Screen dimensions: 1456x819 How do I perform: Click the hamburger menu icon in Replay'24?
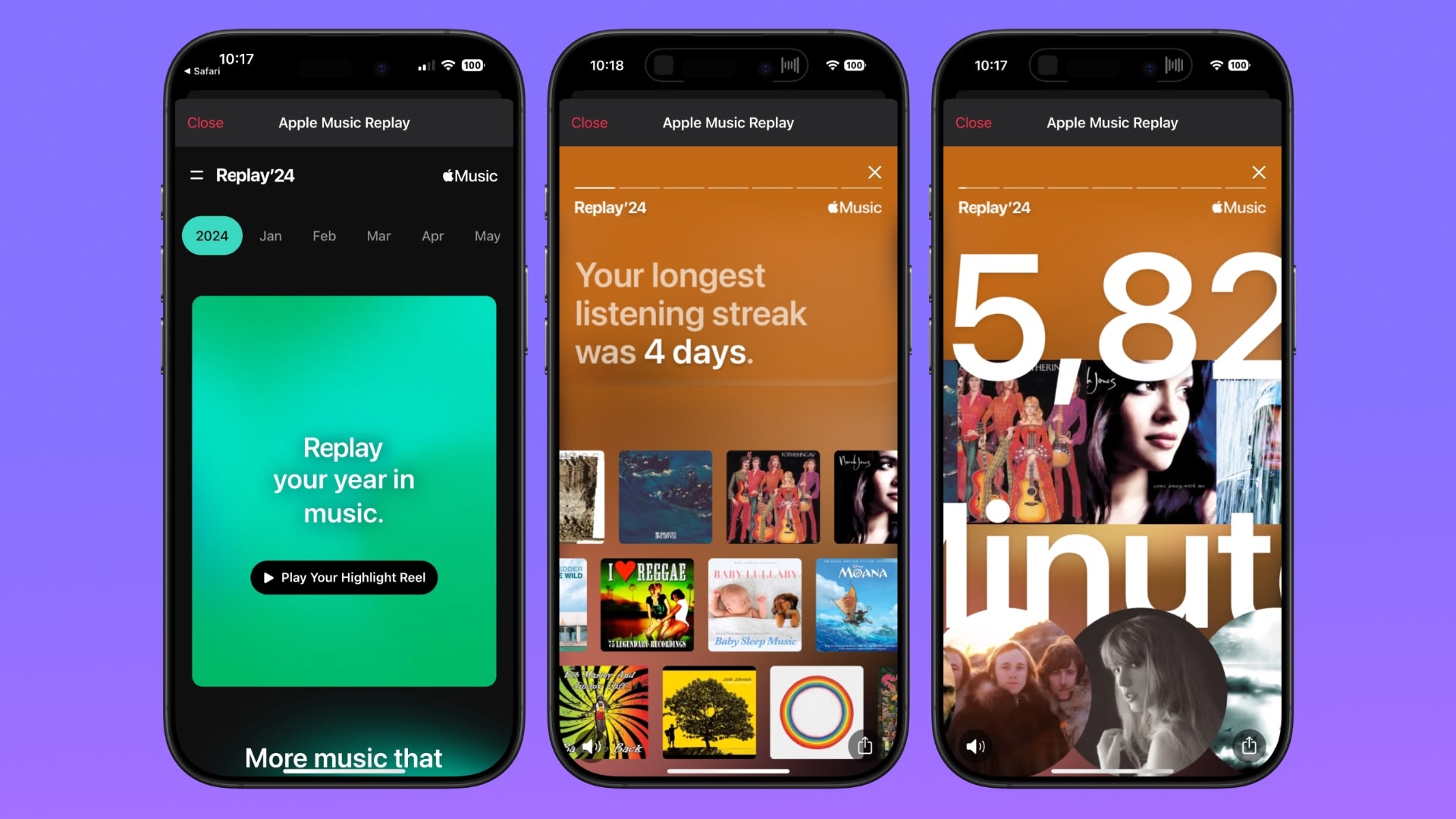coord(197,175)
